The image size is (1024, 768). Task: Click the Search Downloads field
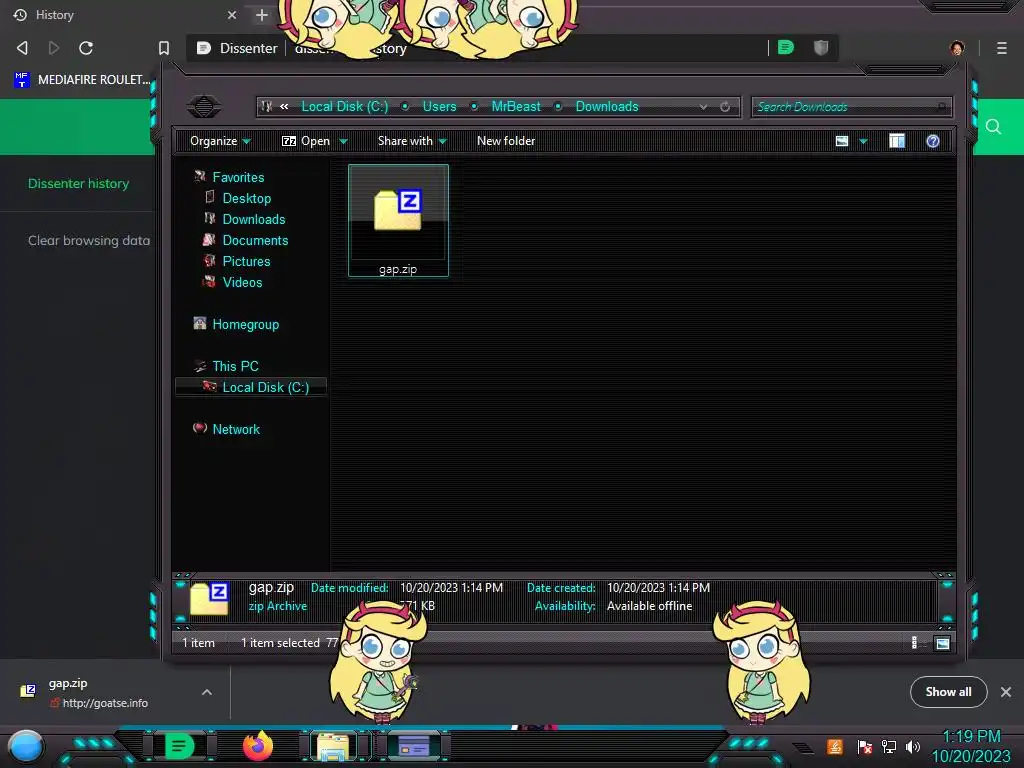(x=852, y=106)
